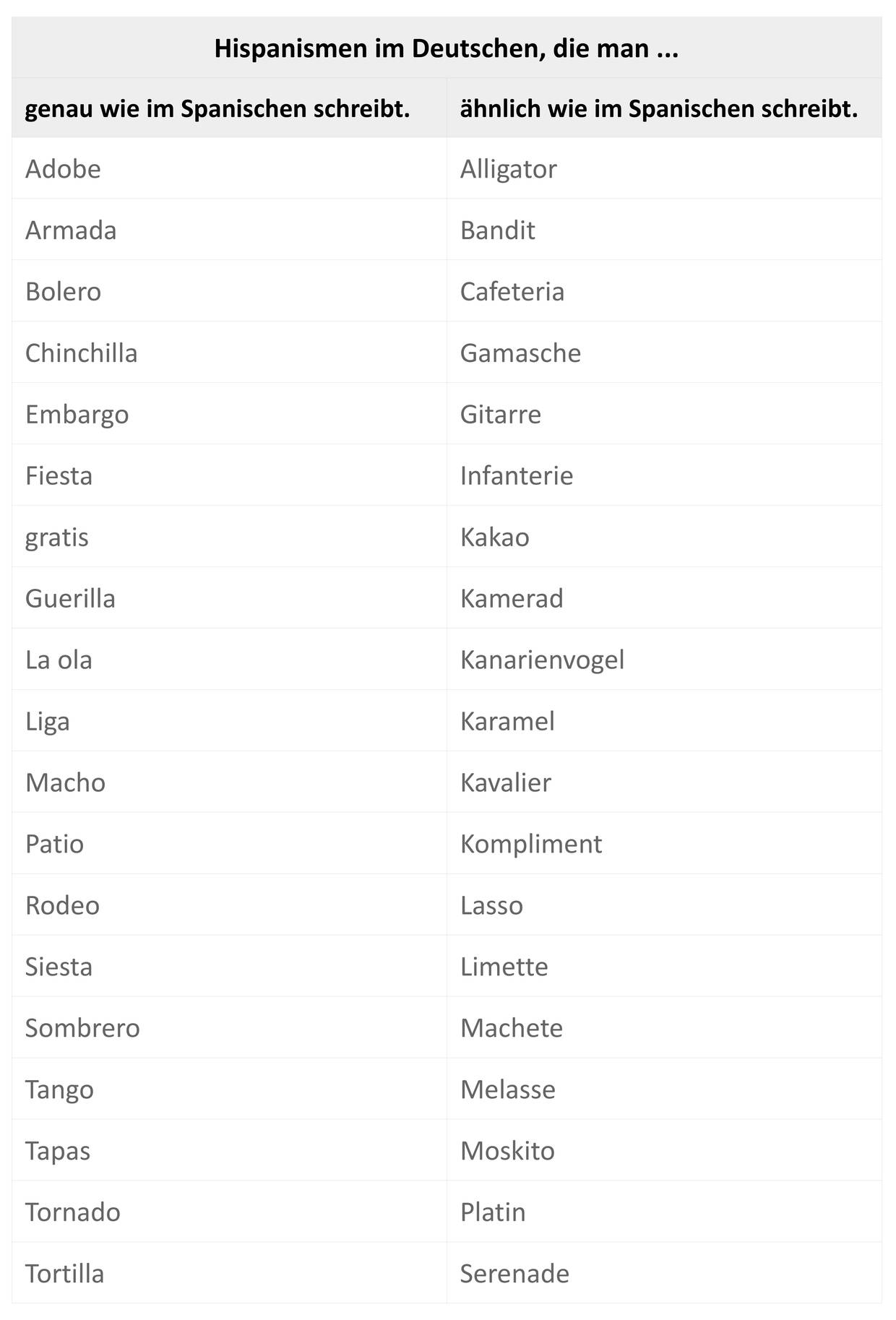Click on 'Tortilla' in the last row
Screen dimensions: 896x1320
click(x=64, y=1274)
